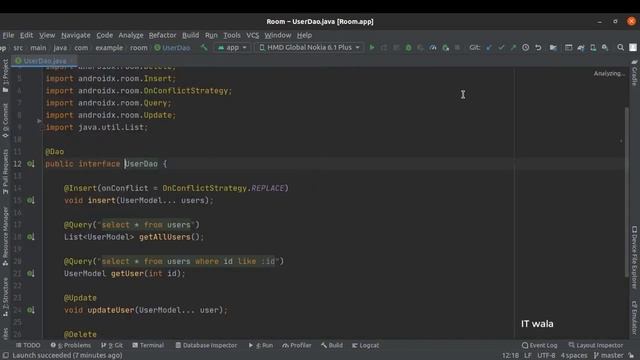This screenshot has height=360, width=640.
Task: Click the 12:18 cursor position indicator
Action: pos(510,356)
